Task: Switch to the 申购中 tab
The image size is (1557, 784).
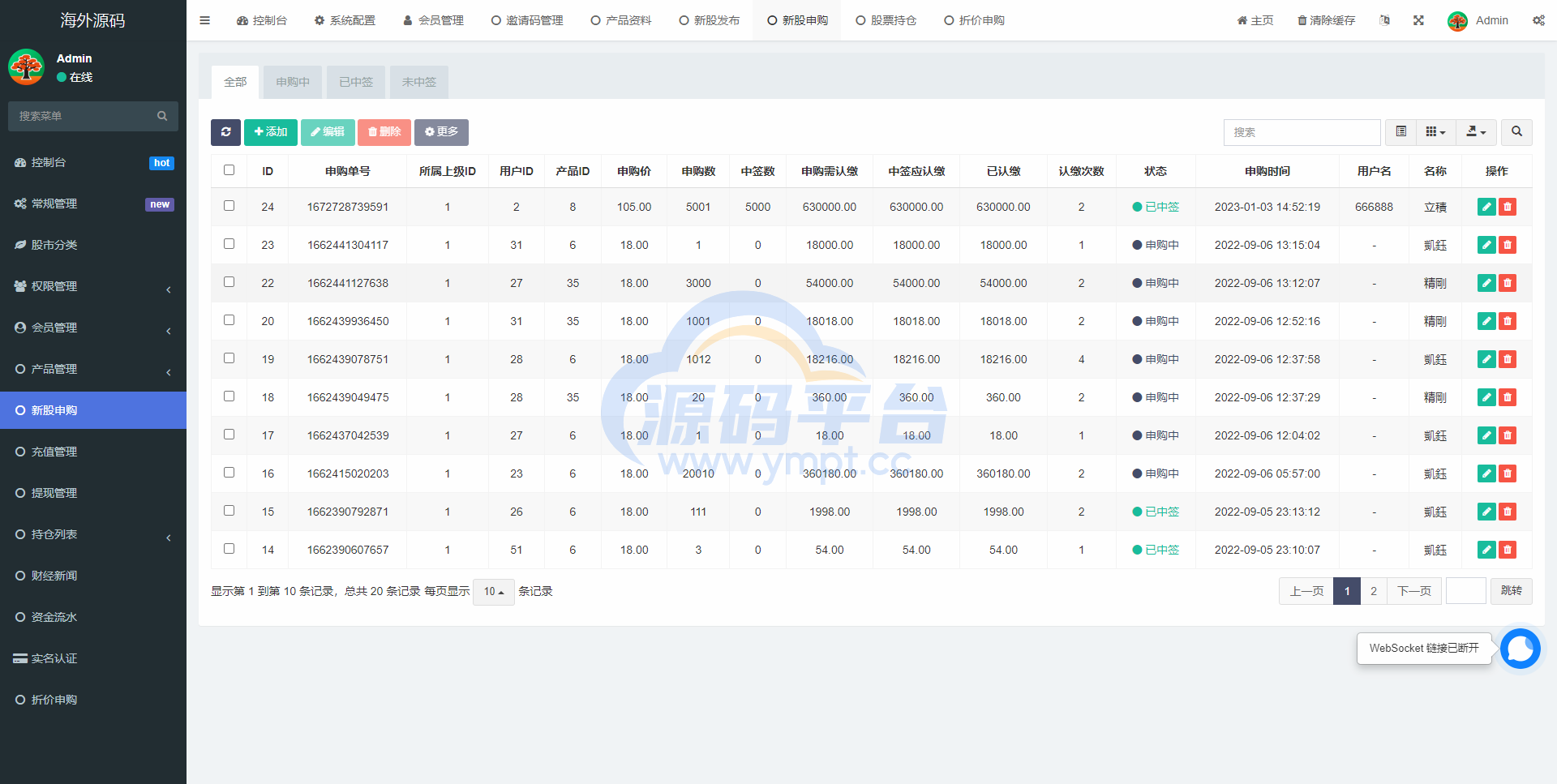Action: click(293, 82)
